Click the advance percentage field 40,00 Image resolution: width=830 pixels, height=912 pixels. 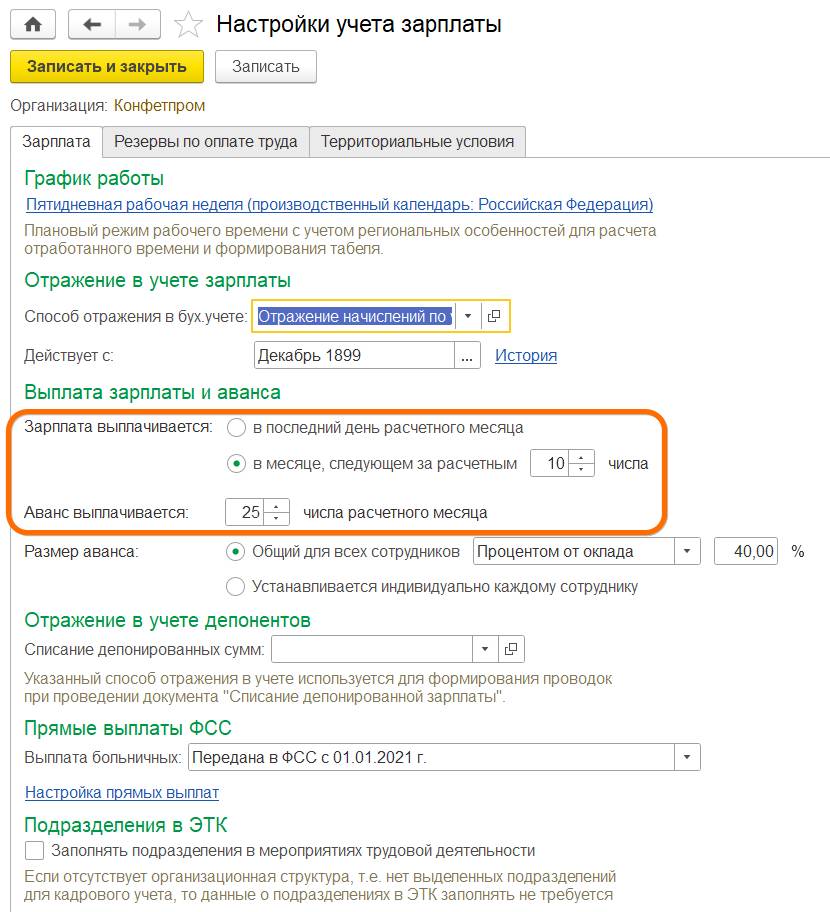coord(746,551)
